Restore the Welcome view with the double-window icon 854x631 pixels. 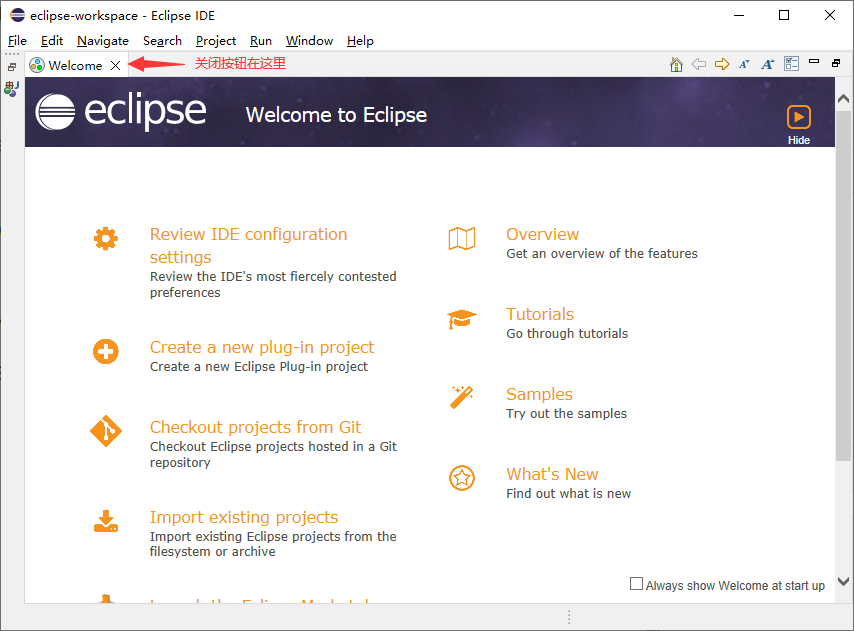point(836,63)
